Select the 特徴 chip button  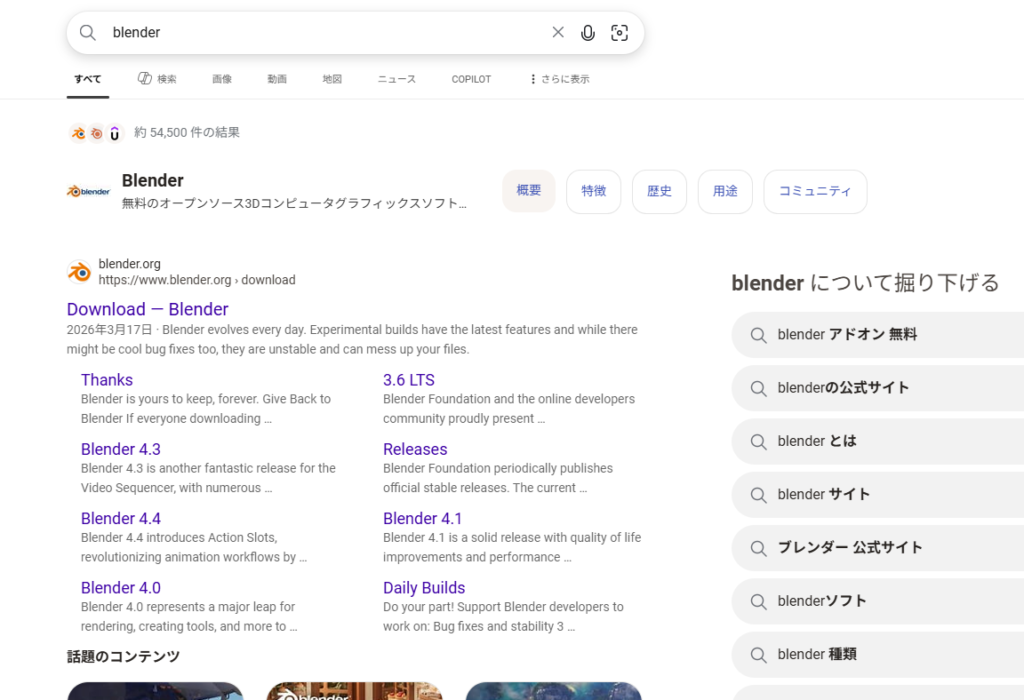pos(593,191)
